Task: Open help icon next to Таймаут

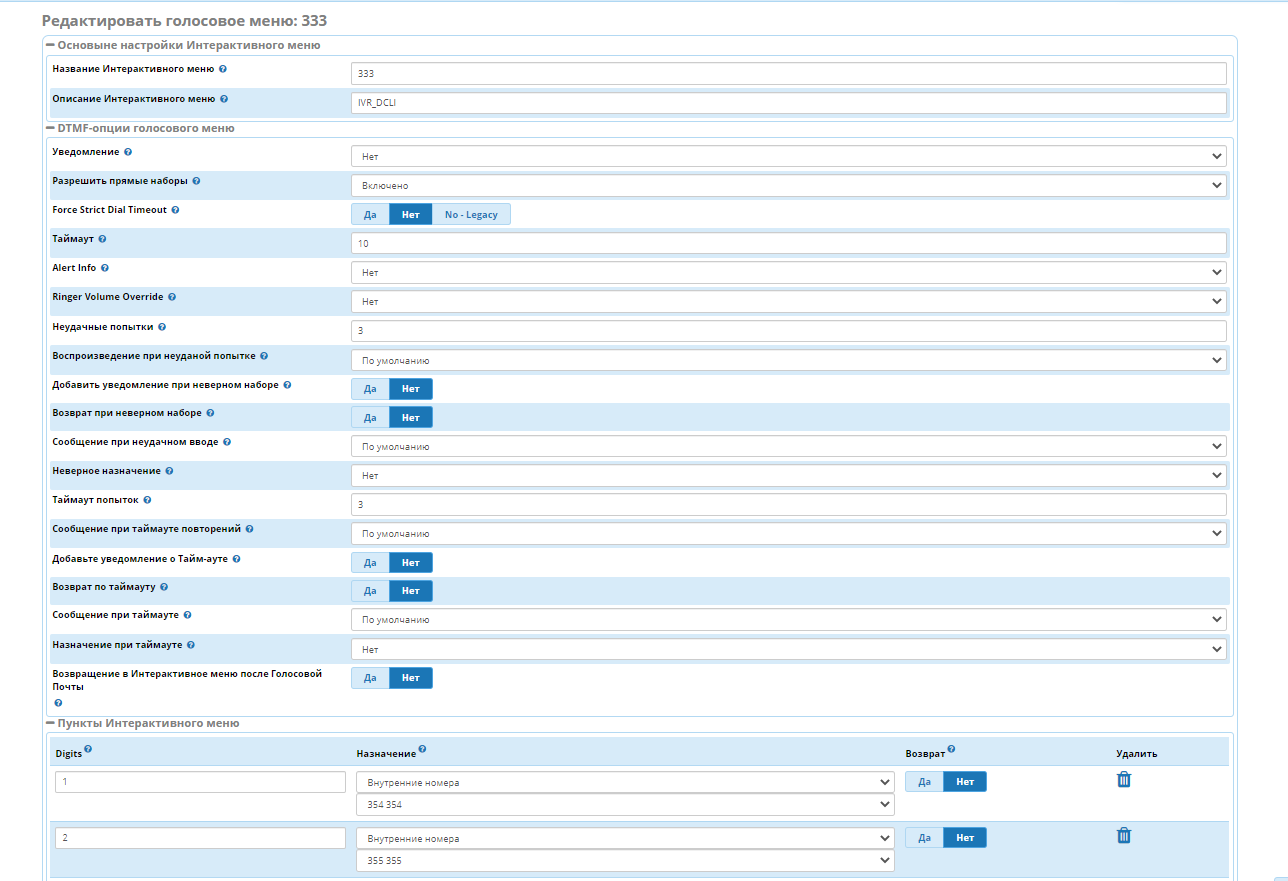Action: [x=102, y=239]
